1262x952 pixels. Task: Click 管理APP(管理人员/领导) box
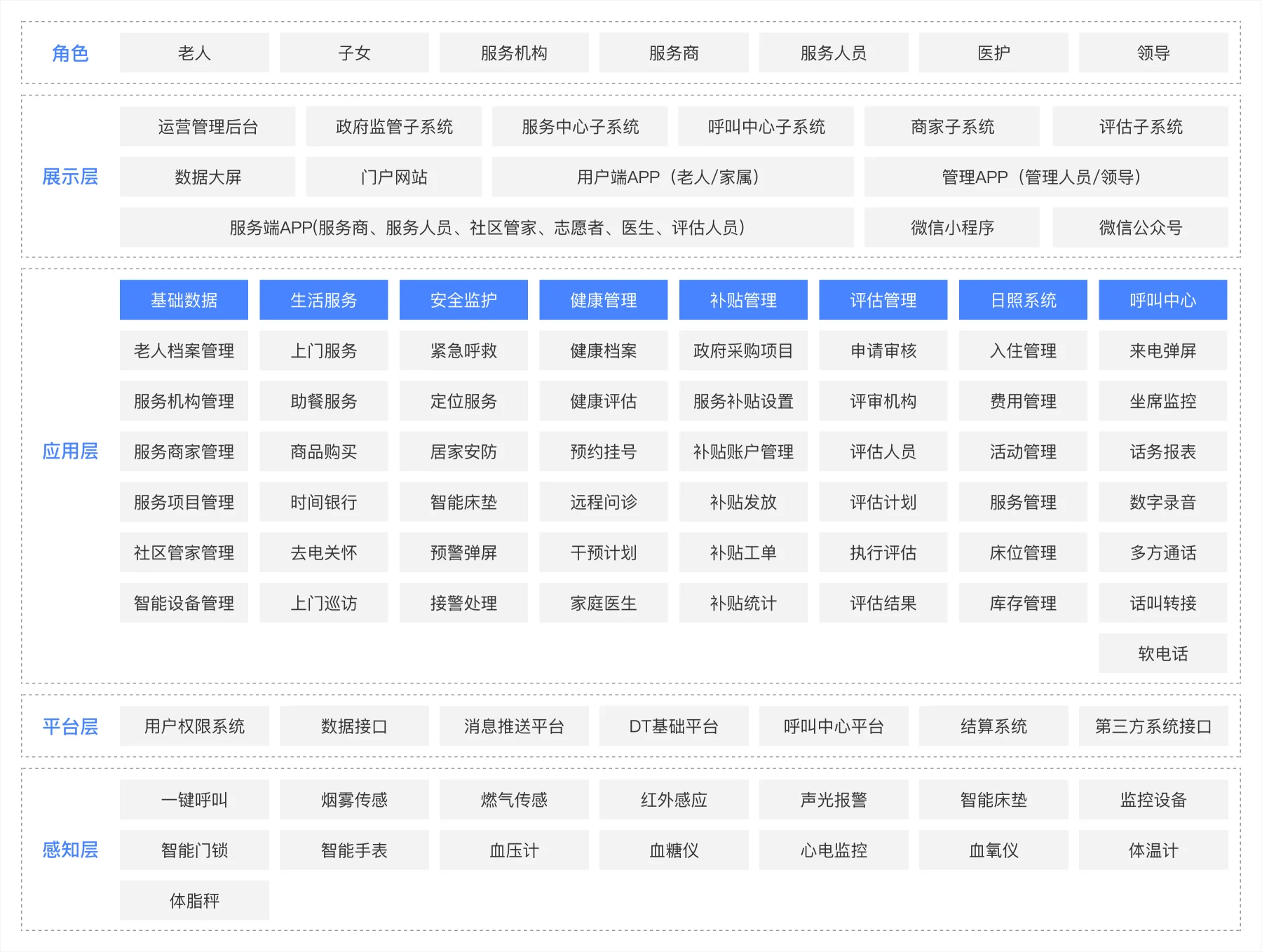point(1046,177)
